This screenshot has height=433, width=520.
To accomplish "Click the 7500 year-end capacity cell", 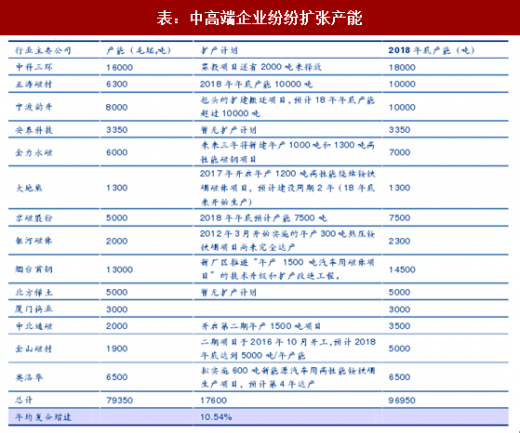I will click(x=399, y=218).
